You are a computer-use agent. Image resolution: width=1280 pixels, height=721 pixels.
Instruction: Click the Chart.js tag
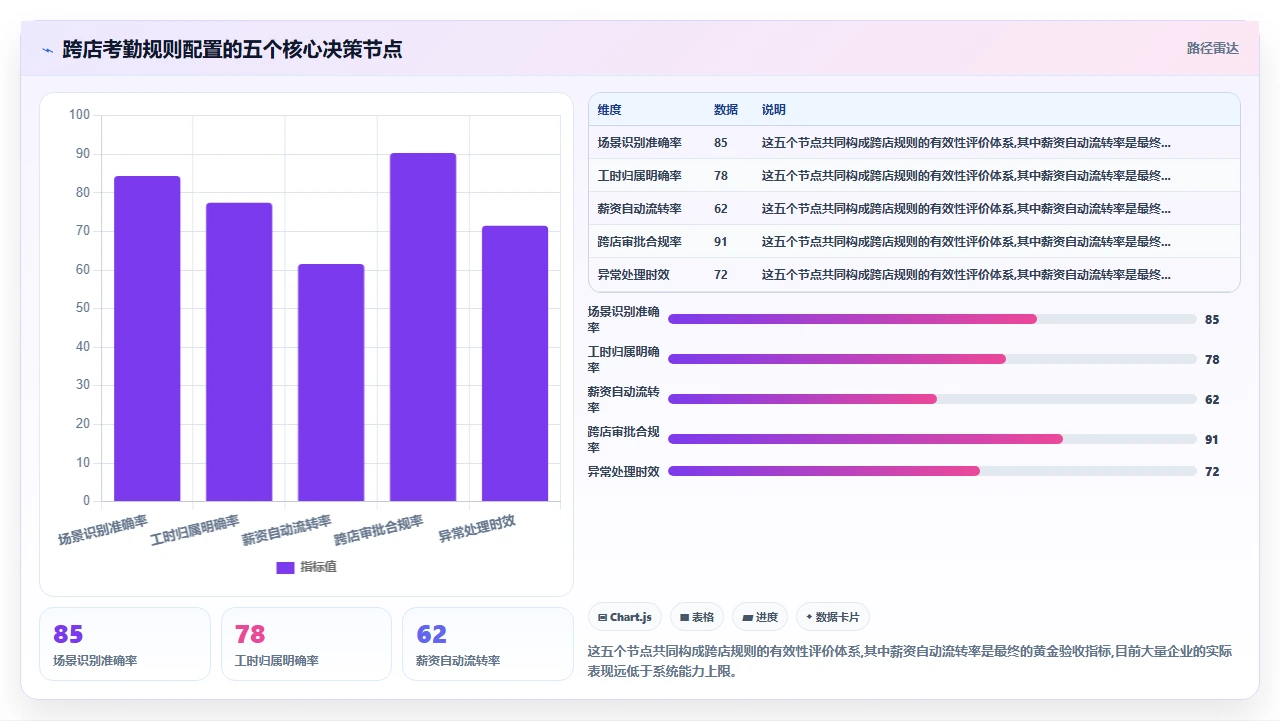tap(625, 617)
